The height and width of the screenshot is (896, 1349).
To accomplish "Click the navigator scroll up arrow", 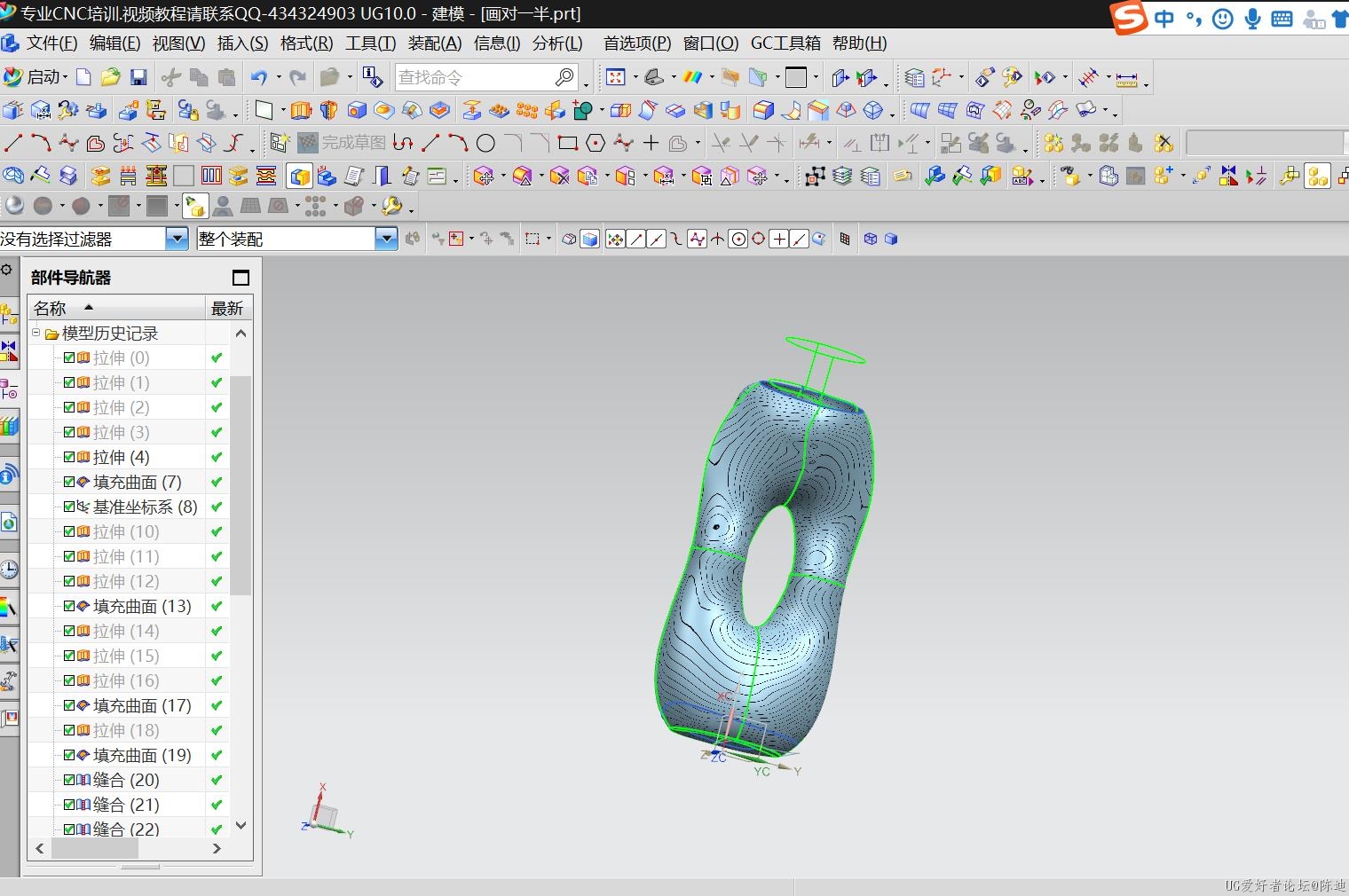I will 241,334.
